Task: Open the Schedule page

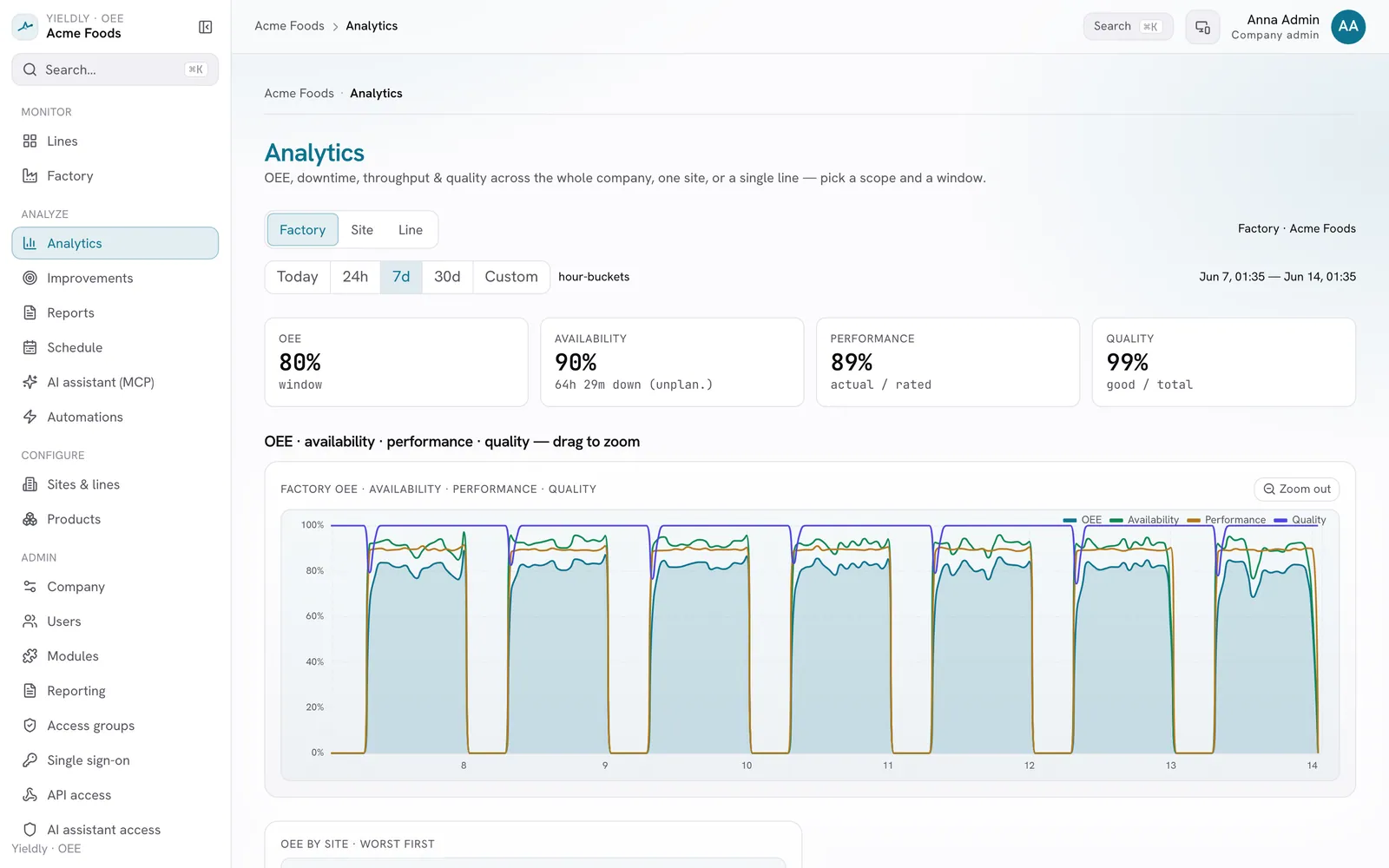Action: pos(115,347)
